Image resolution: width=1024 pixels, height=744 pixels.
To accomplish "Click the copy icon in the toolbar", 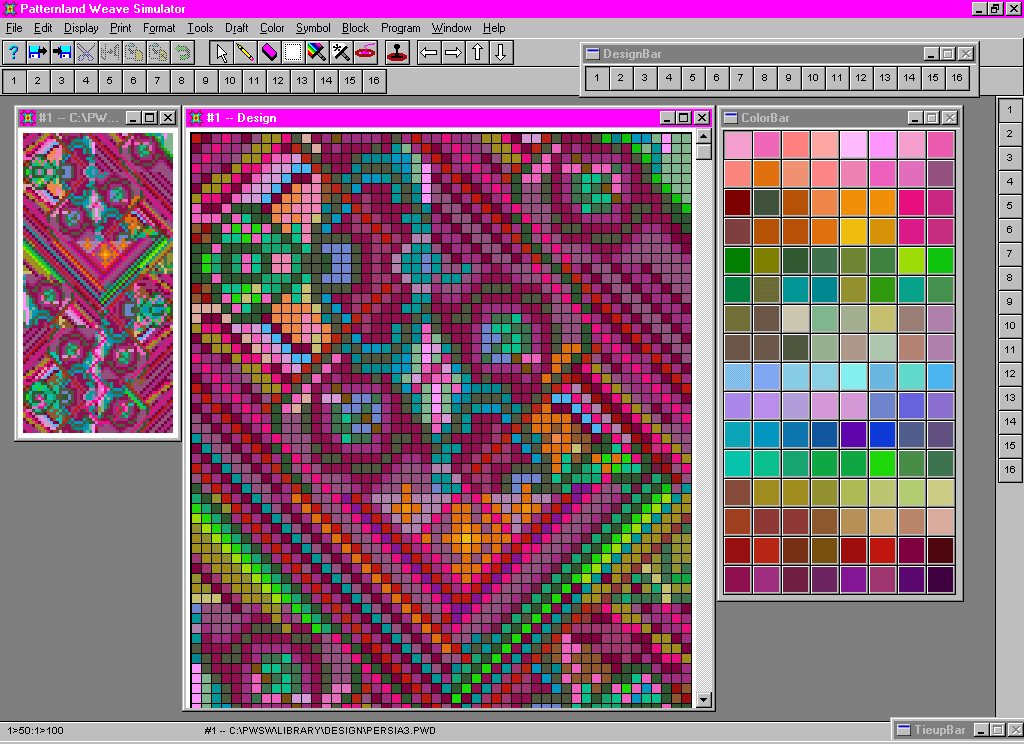I will click(135, 52).
